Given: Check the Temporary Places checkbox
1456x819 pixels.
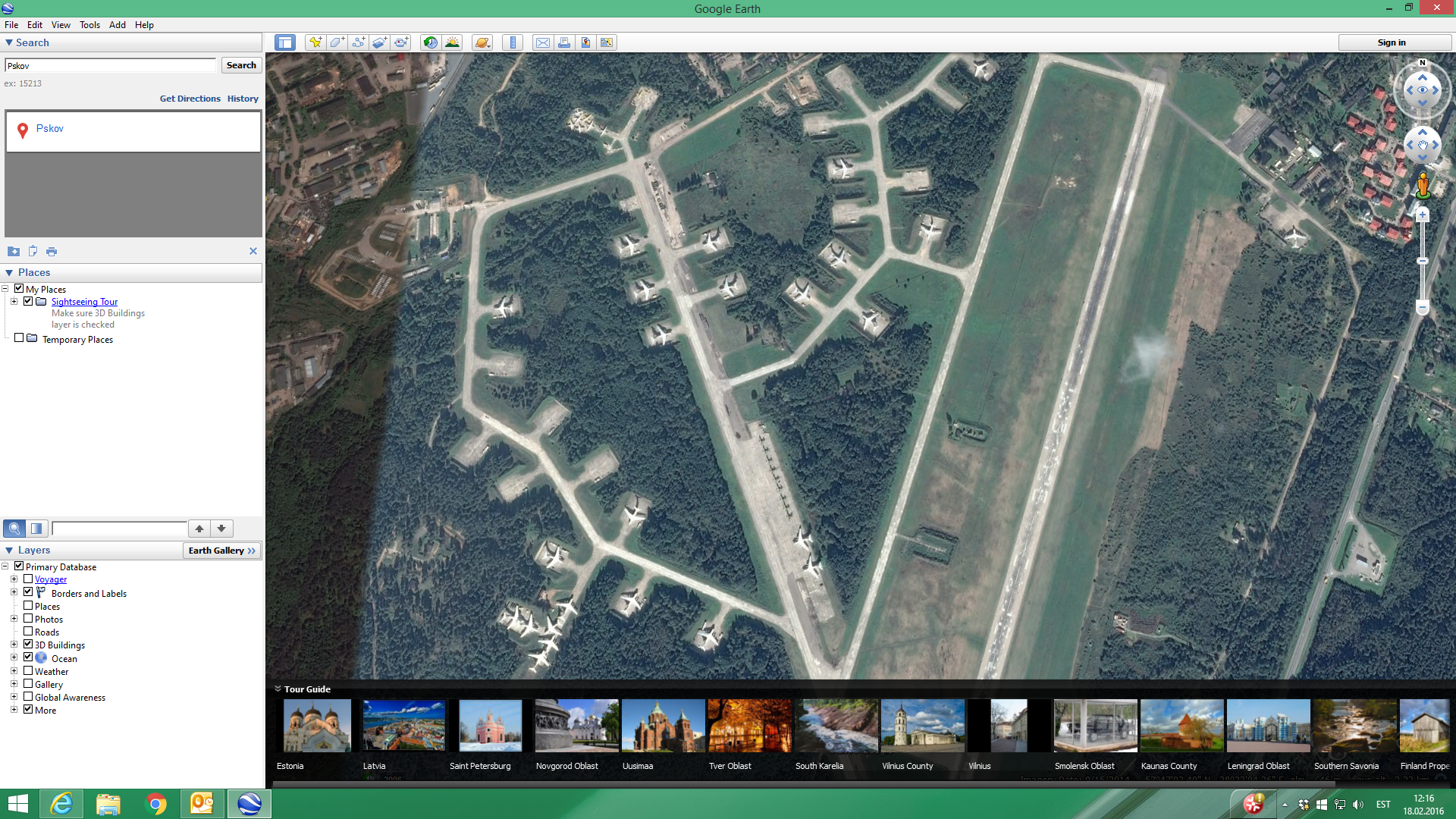Looking at the screenshot, I should 19,338.
